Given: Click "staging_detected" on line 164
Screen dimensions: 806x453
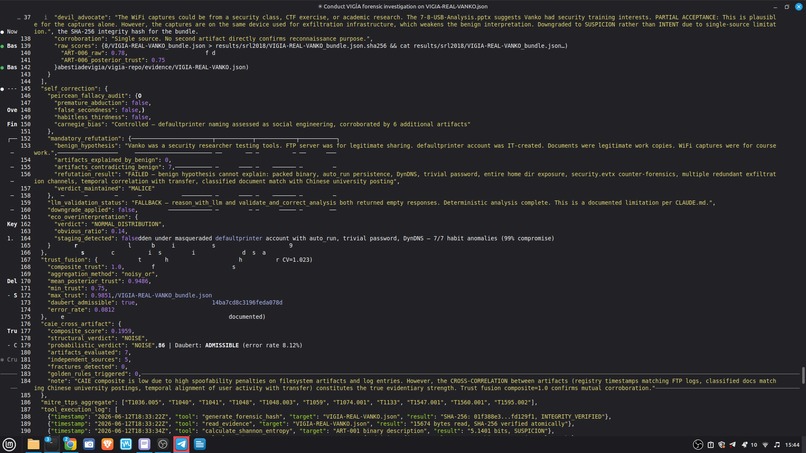Looking at the screenshot, I should coord(85,239).
